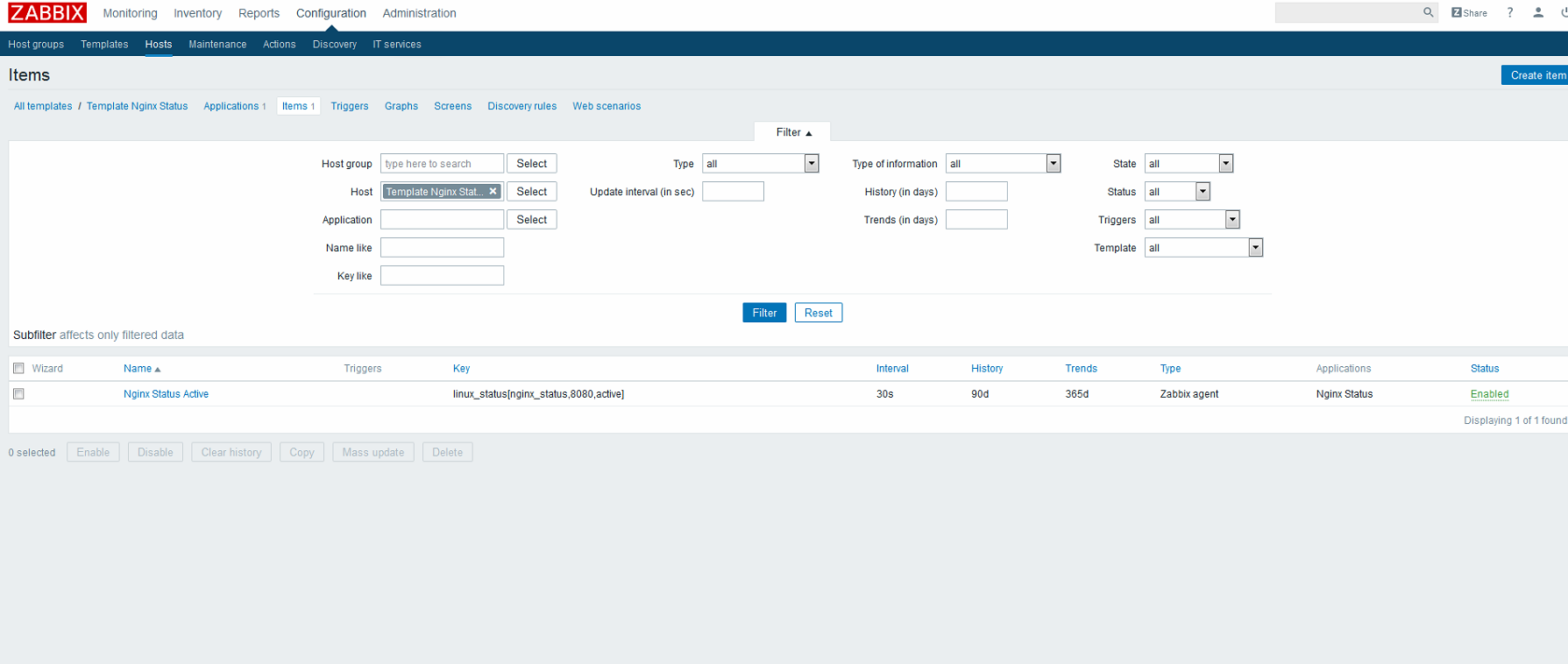
Task: Sort by Trends column header
Action: click(x=1082, y=369)
